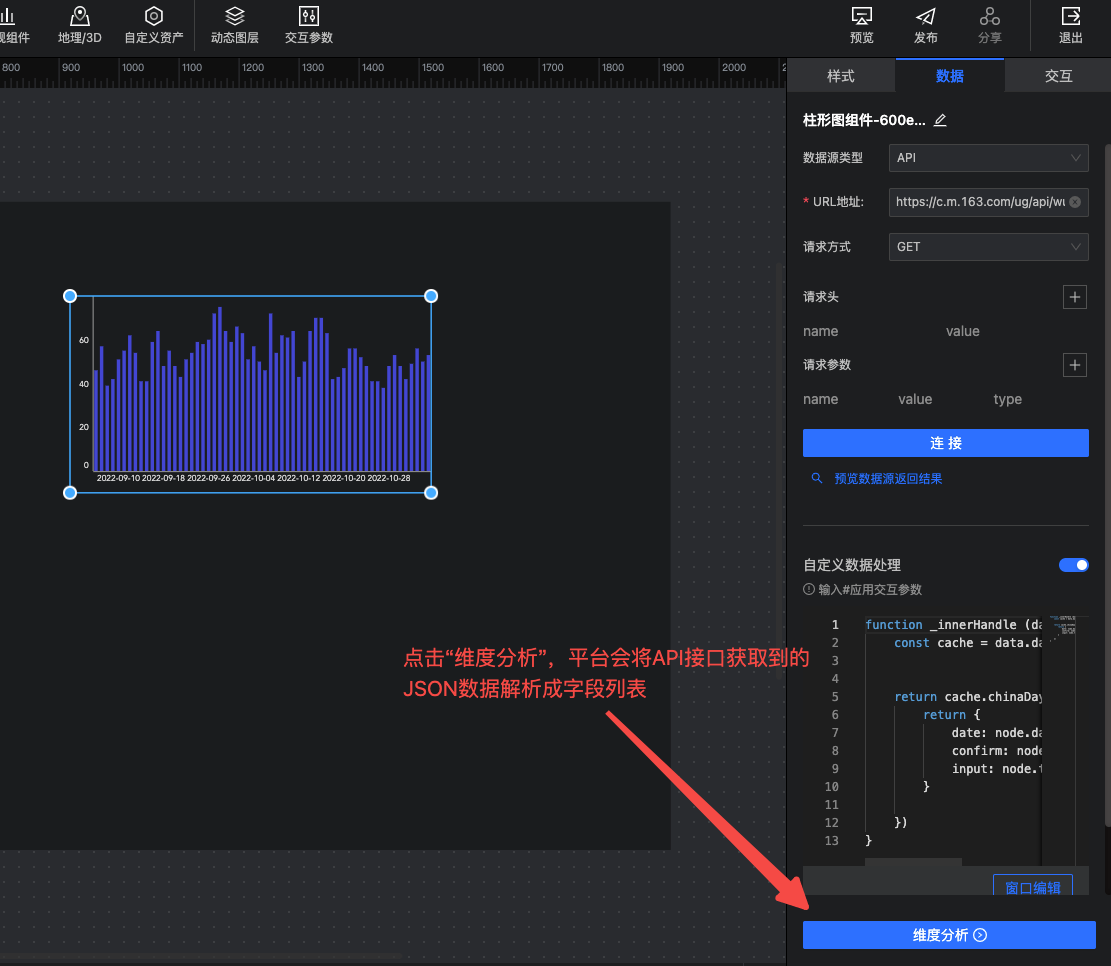The image size is (1111, 966).
Task: Switch to the 样式 tab
Action: [841, 76]
